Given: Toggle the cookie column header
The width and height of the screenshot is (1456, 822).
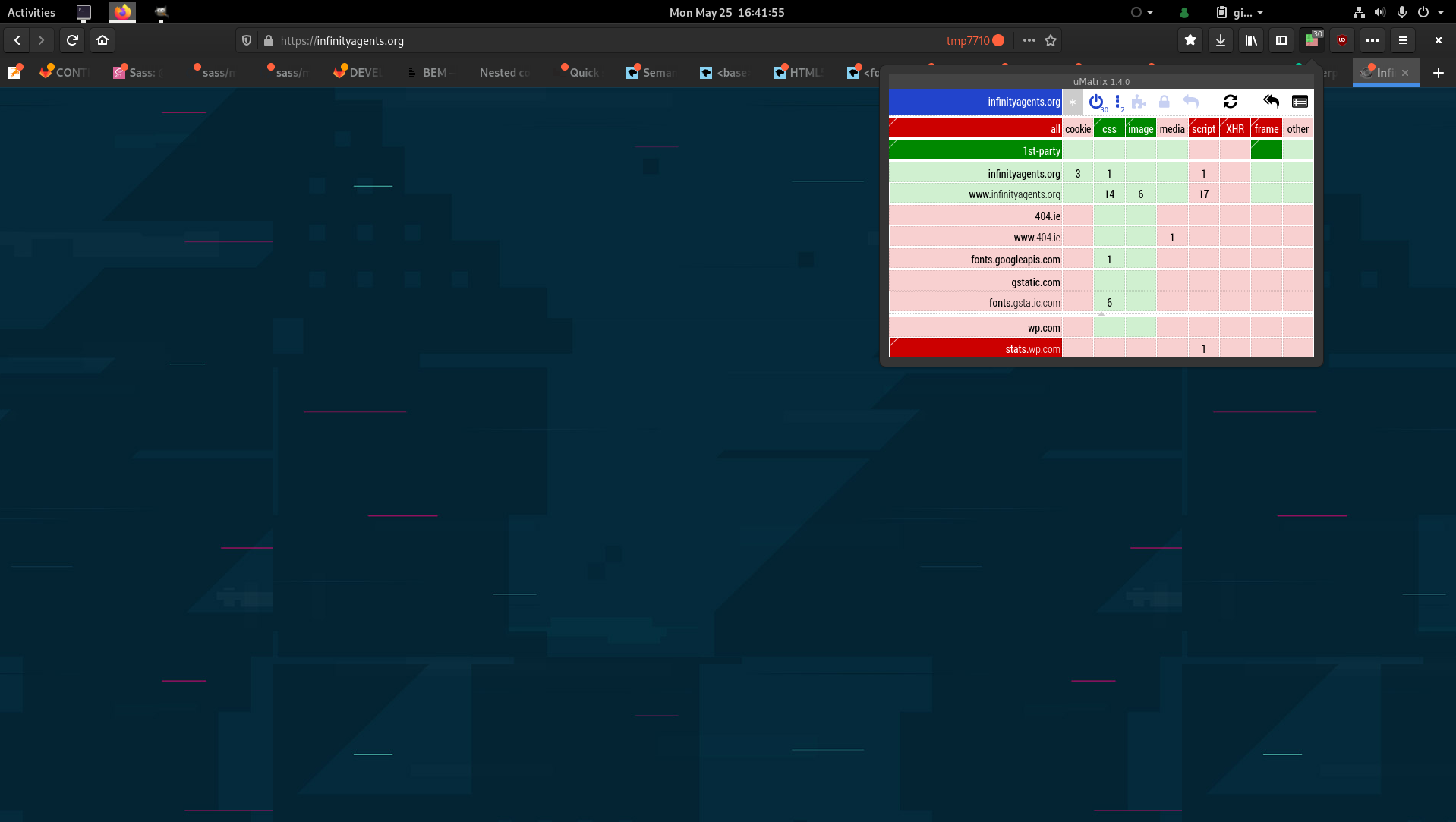Looking at the screenshot, I should tap(1078, 129).
